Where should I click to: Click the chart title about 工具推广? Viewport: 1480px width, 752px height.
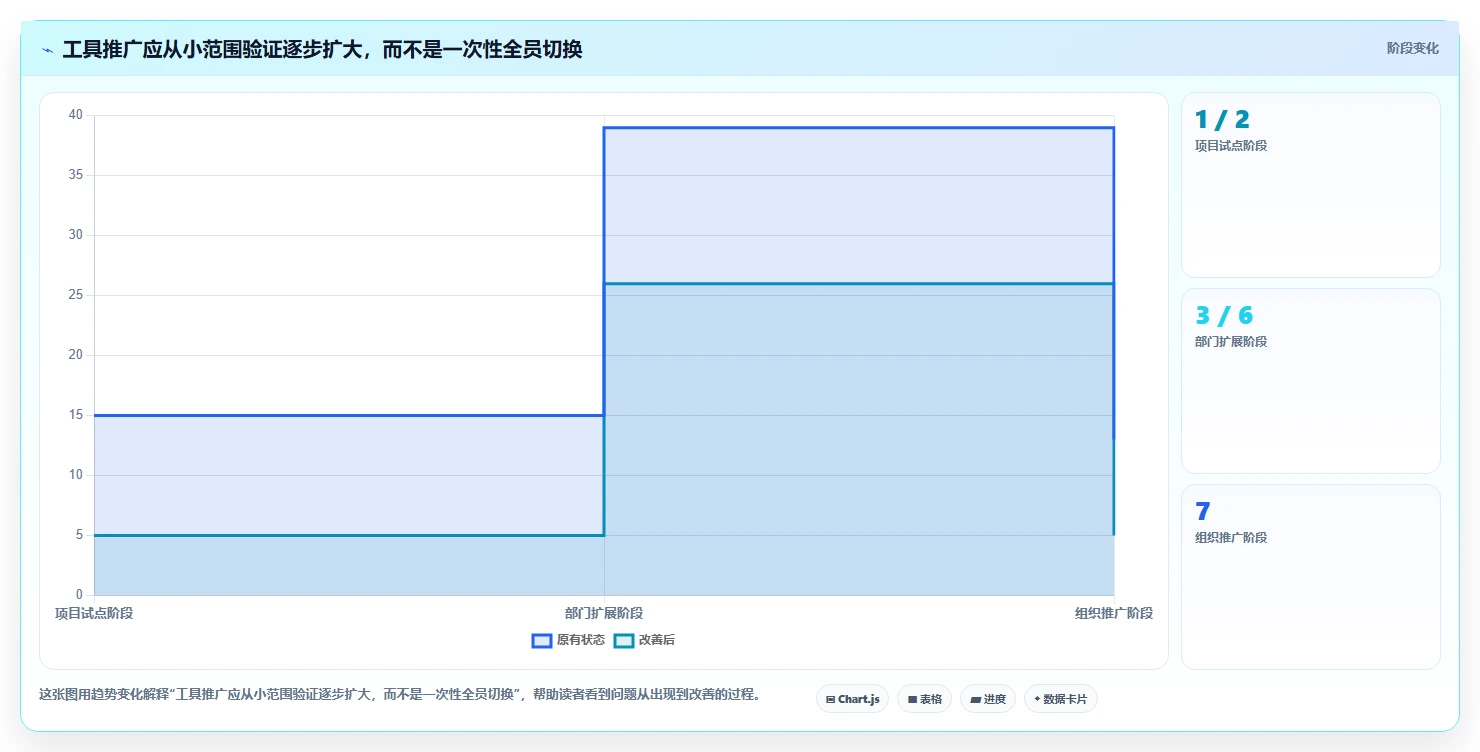click(322, 49)
